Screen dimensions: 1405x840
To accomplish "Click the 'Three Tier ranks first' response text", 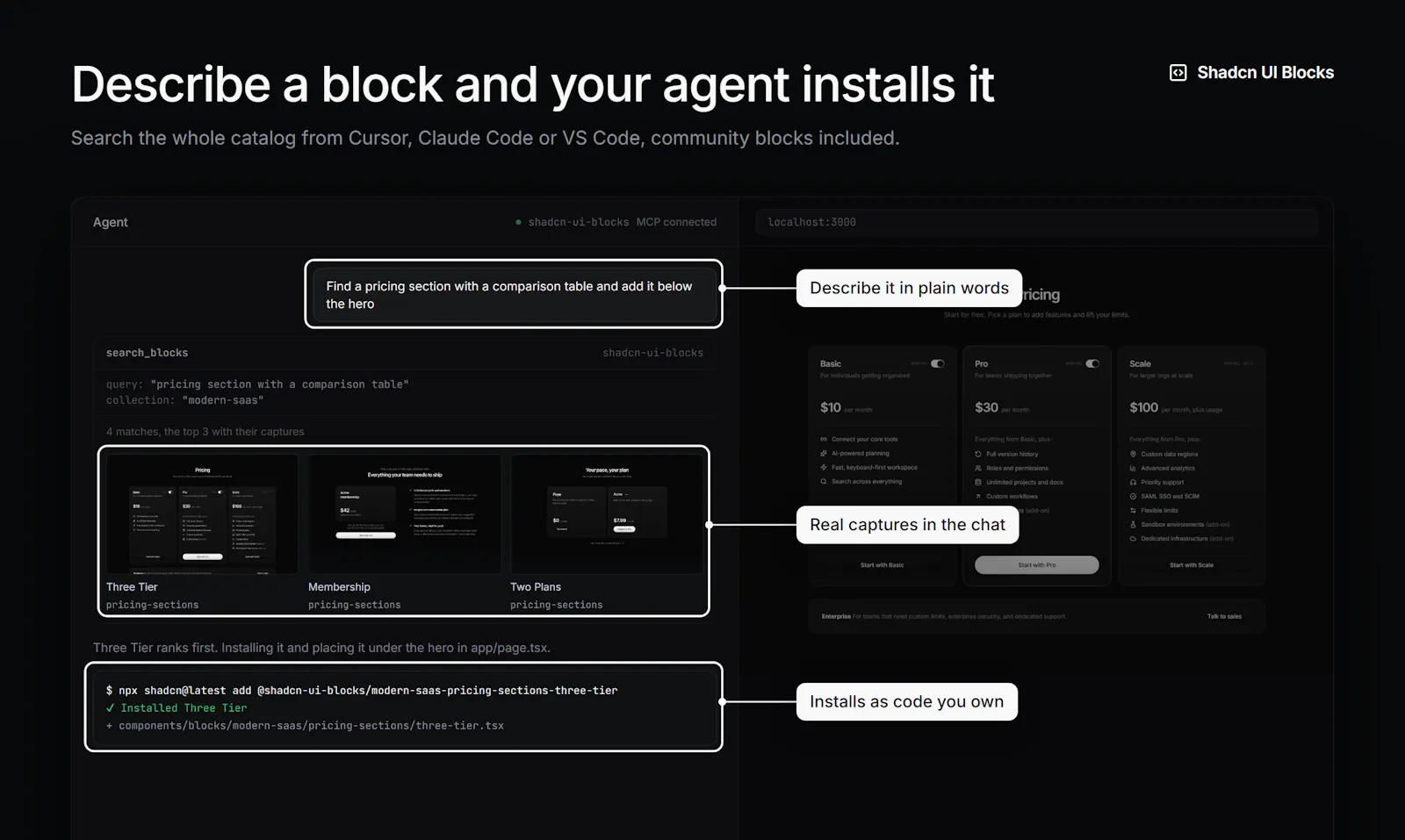I will (x=321, y=648).
